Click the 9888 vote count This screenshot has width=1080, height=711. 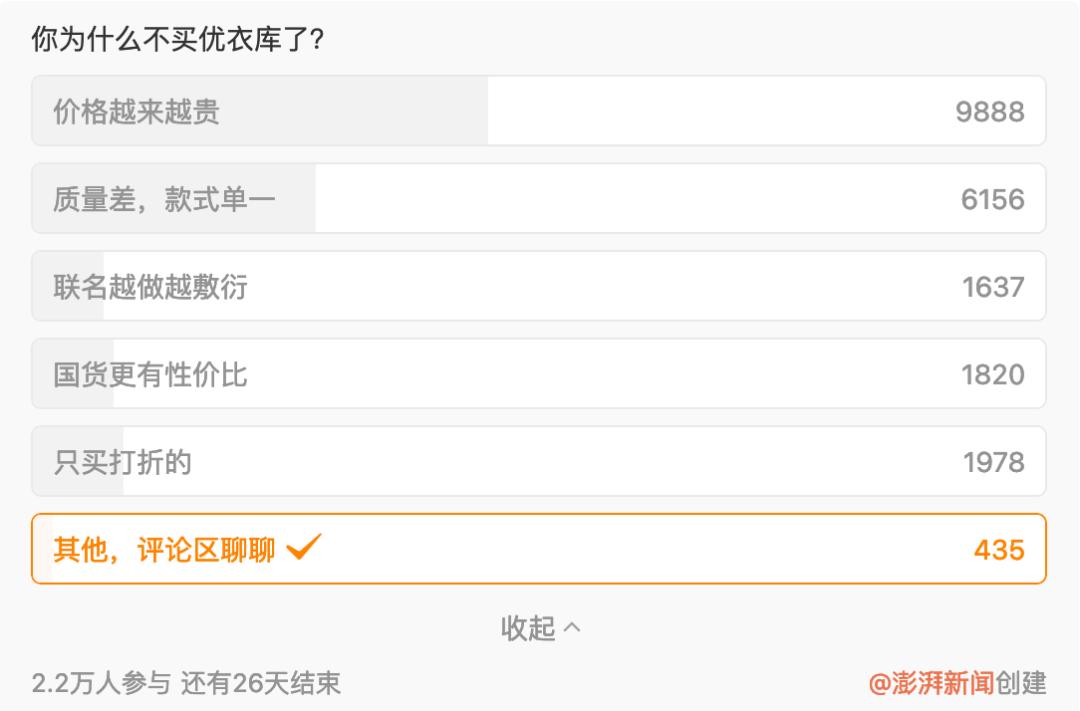click(990, 112)
